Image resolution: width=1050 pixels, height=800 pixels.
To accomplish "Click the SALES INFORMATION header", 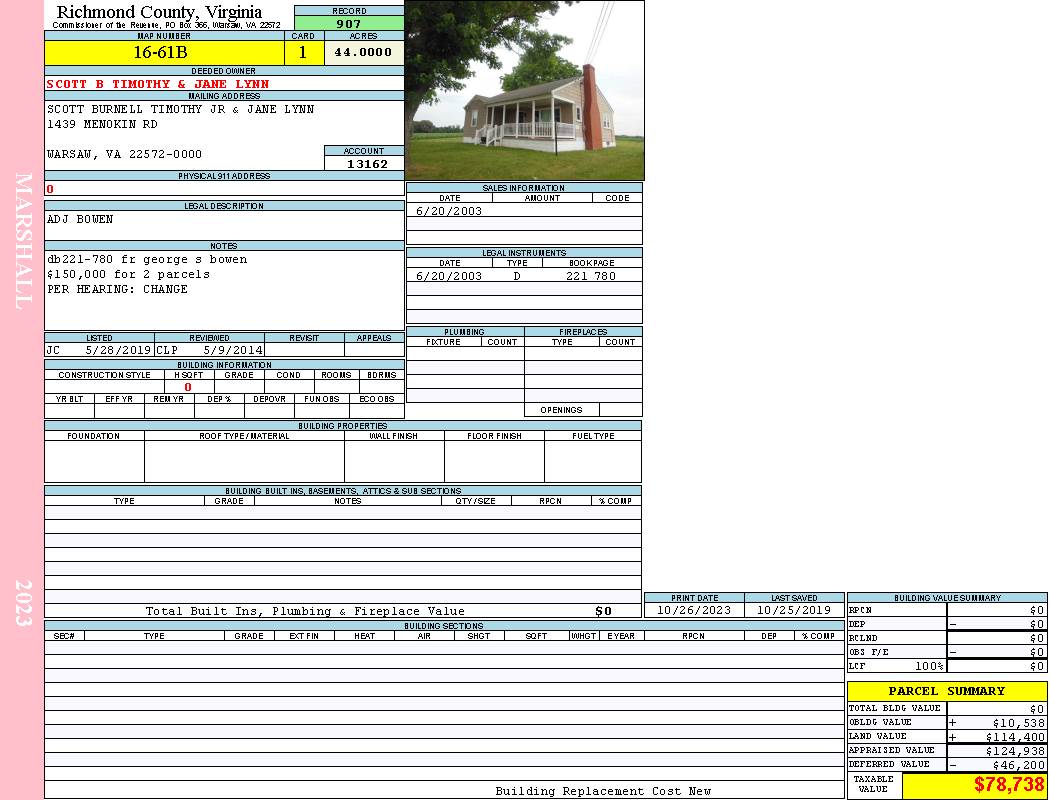I will pyautogui.click(x=524, y=188).
